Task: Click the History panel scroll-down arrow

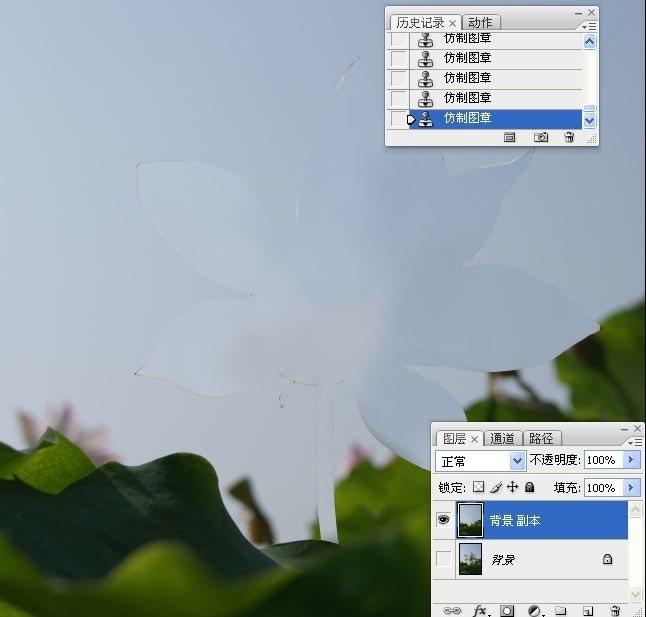Action: coord(590,120)
